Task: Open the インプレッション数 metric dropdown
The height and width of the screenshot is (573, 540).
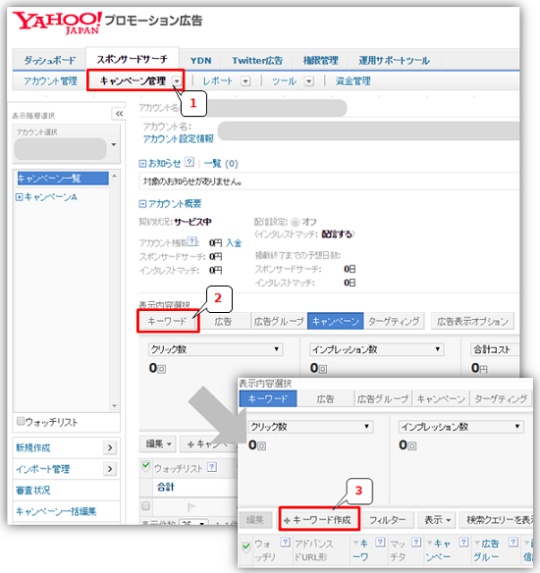Action: click(377, 349)
